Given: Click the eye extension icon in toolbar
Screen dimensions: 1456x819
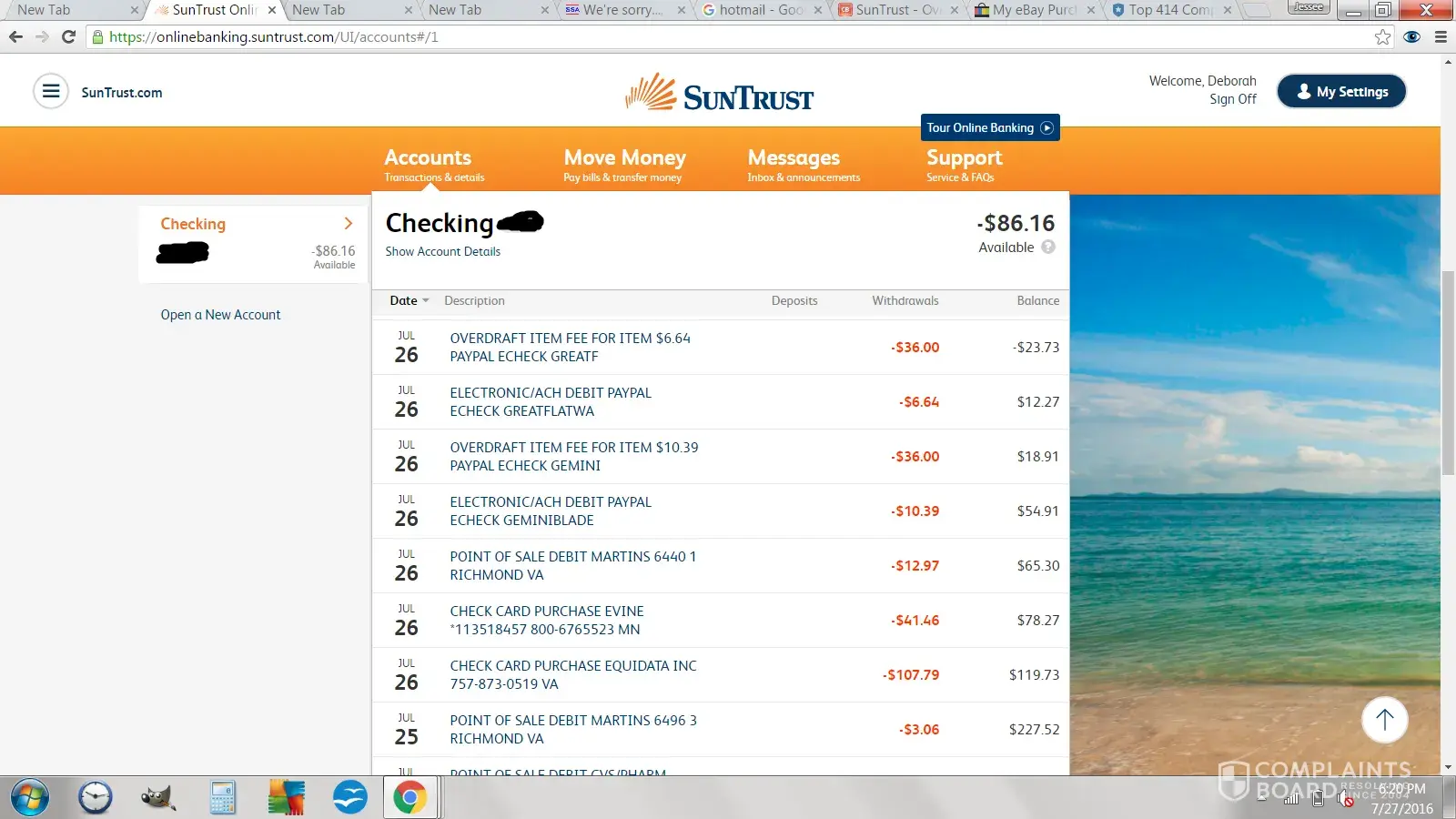Looking at the screenshot, I should coord(1411,37).
